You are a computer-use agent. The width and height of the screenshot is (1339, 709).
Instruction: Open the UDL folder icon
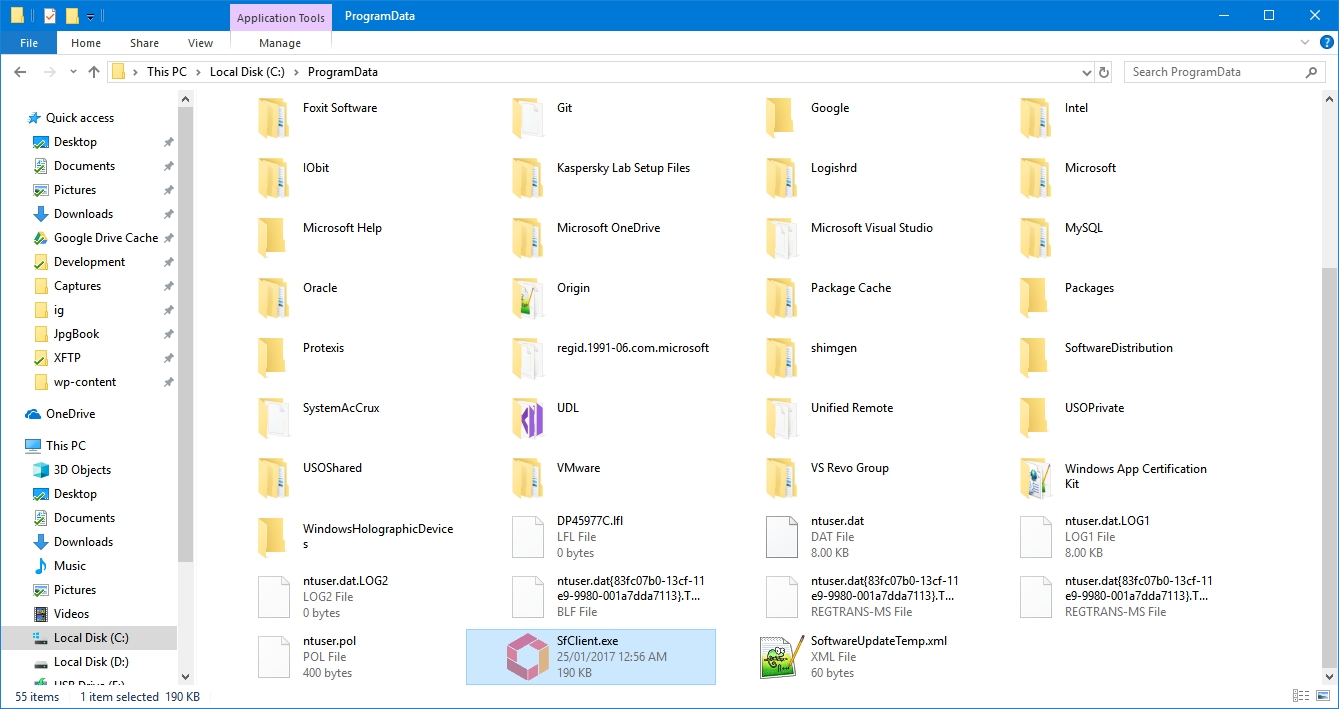pyautogui.click(x=528, y=417)
